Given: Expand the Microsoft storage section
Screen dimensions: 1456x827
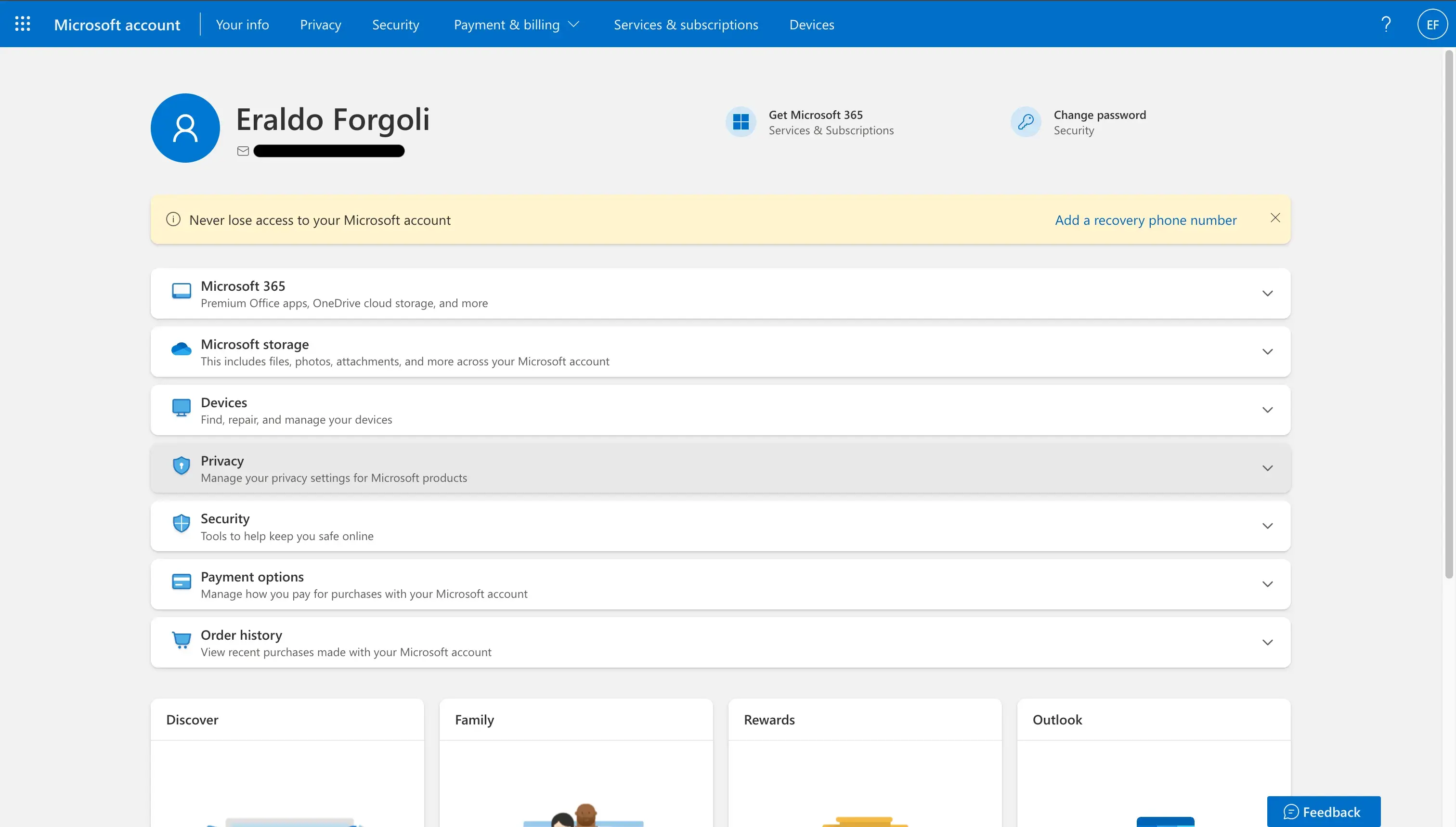Looking at the screenshot, I should pos(1266,351).
